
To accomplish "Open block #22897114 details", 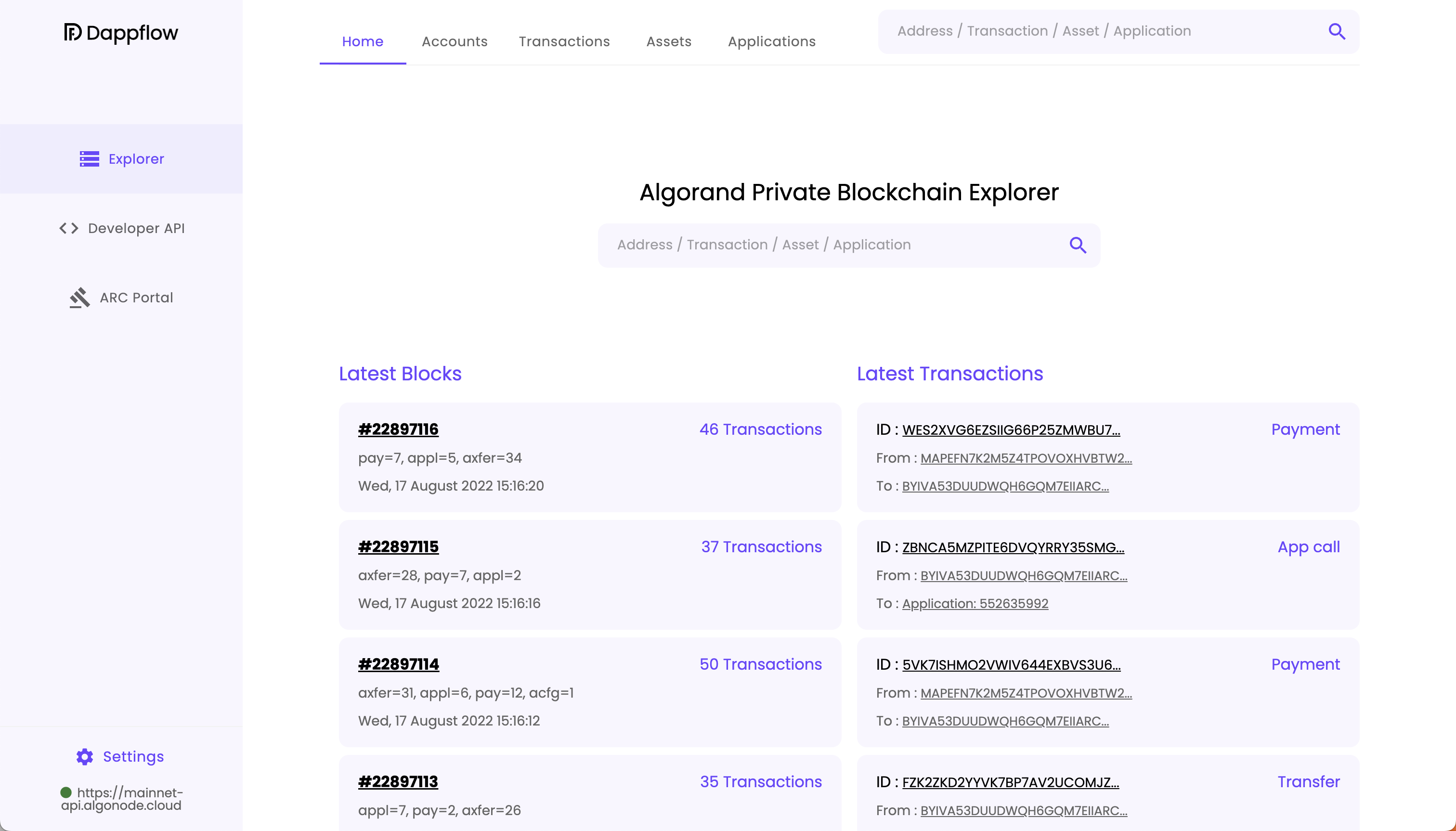I will (x=398, y=664).
